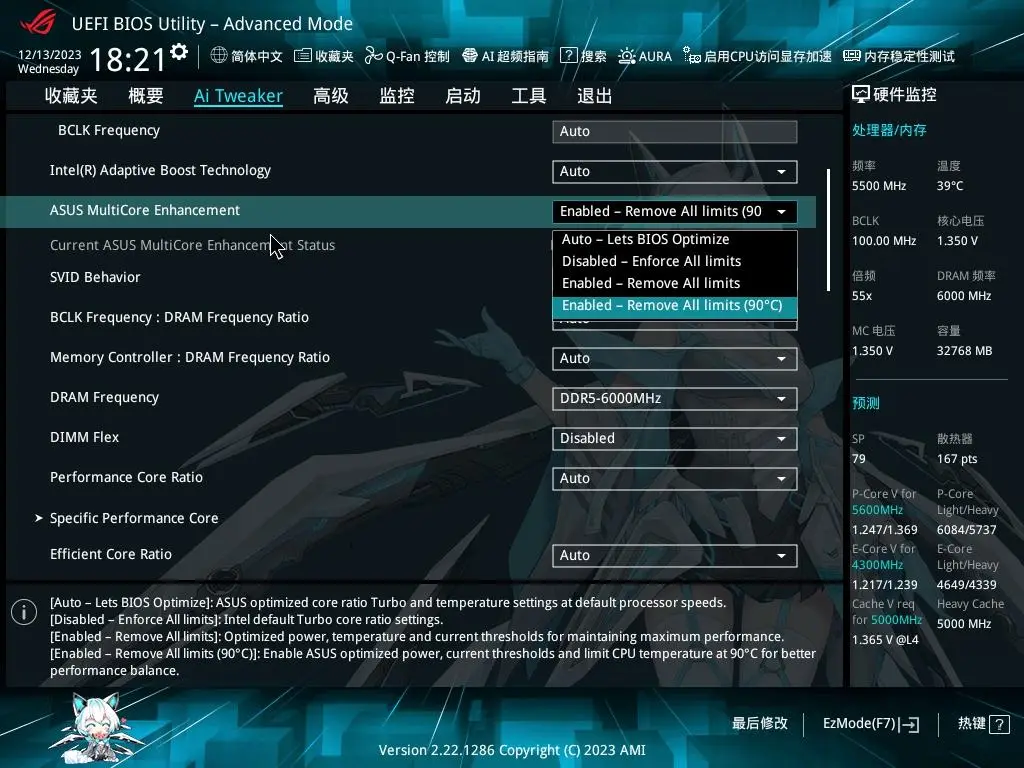
Task: Click the 5500 MHz frequency value
Action: coord(879,186)
